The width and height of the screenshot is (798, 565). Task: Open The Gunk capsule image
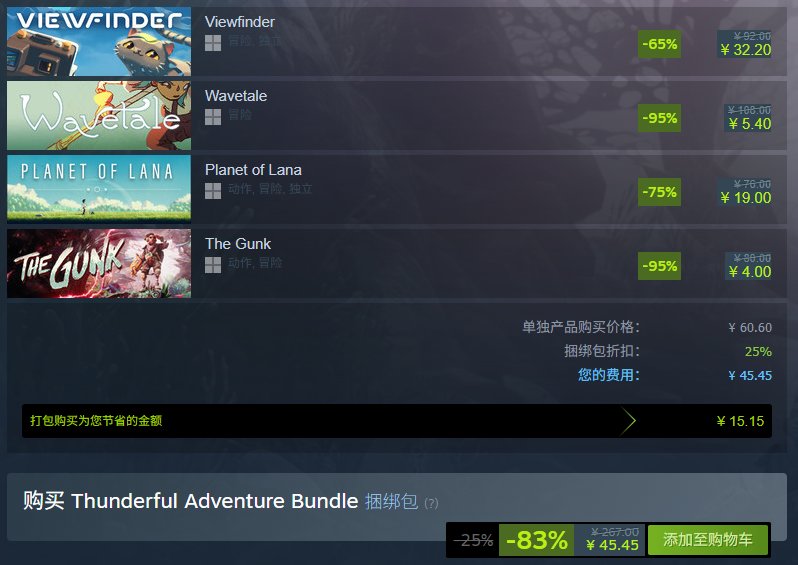point(99,263)
